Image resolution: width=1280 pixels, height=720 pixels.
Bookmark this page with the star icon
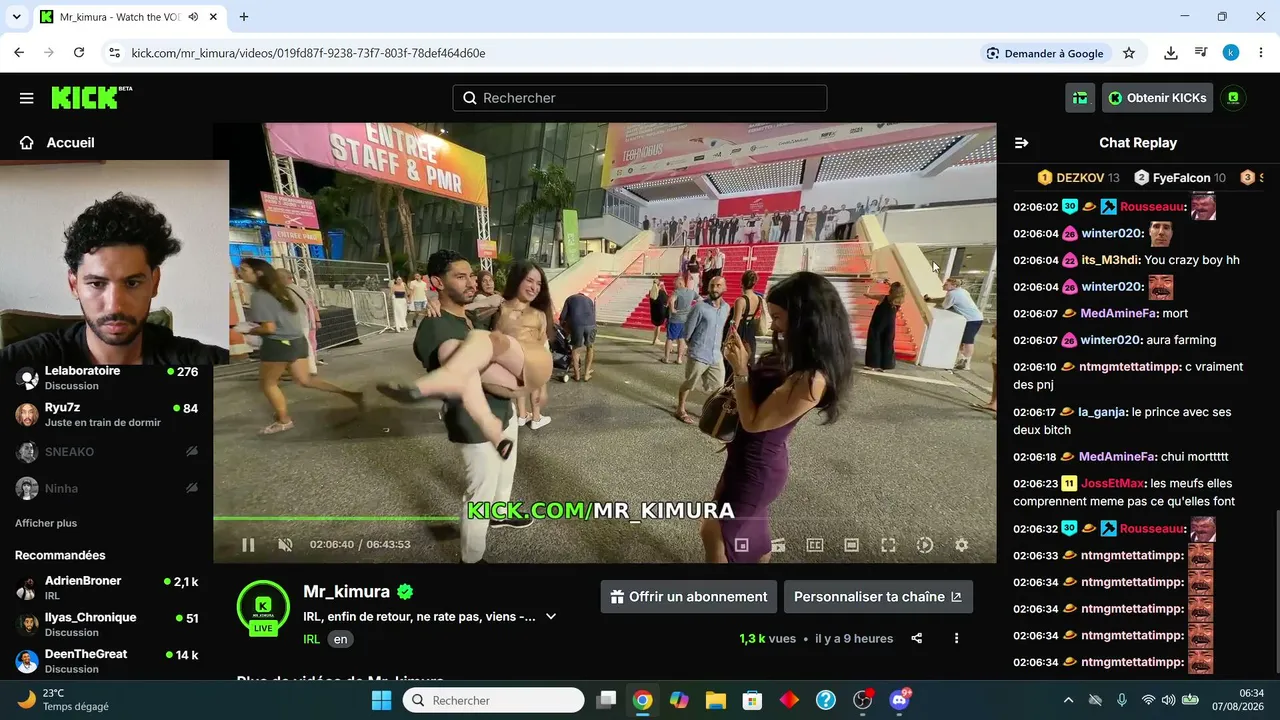point(1129,53)
